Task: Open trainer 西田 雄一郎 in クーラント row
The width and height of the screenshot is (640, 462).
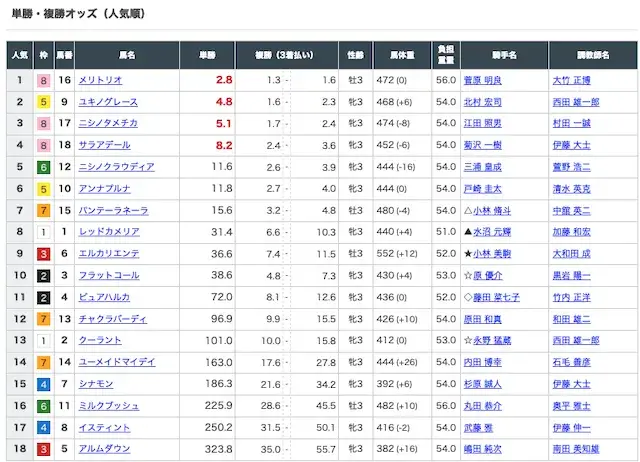Action: tap(576, 340)
